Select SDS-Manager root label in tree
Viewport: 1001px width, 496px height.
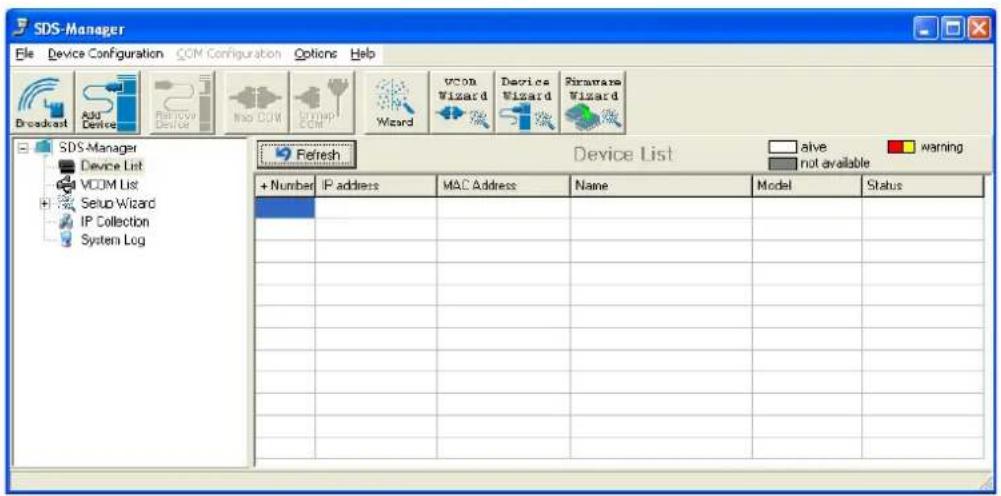point(98,148)
